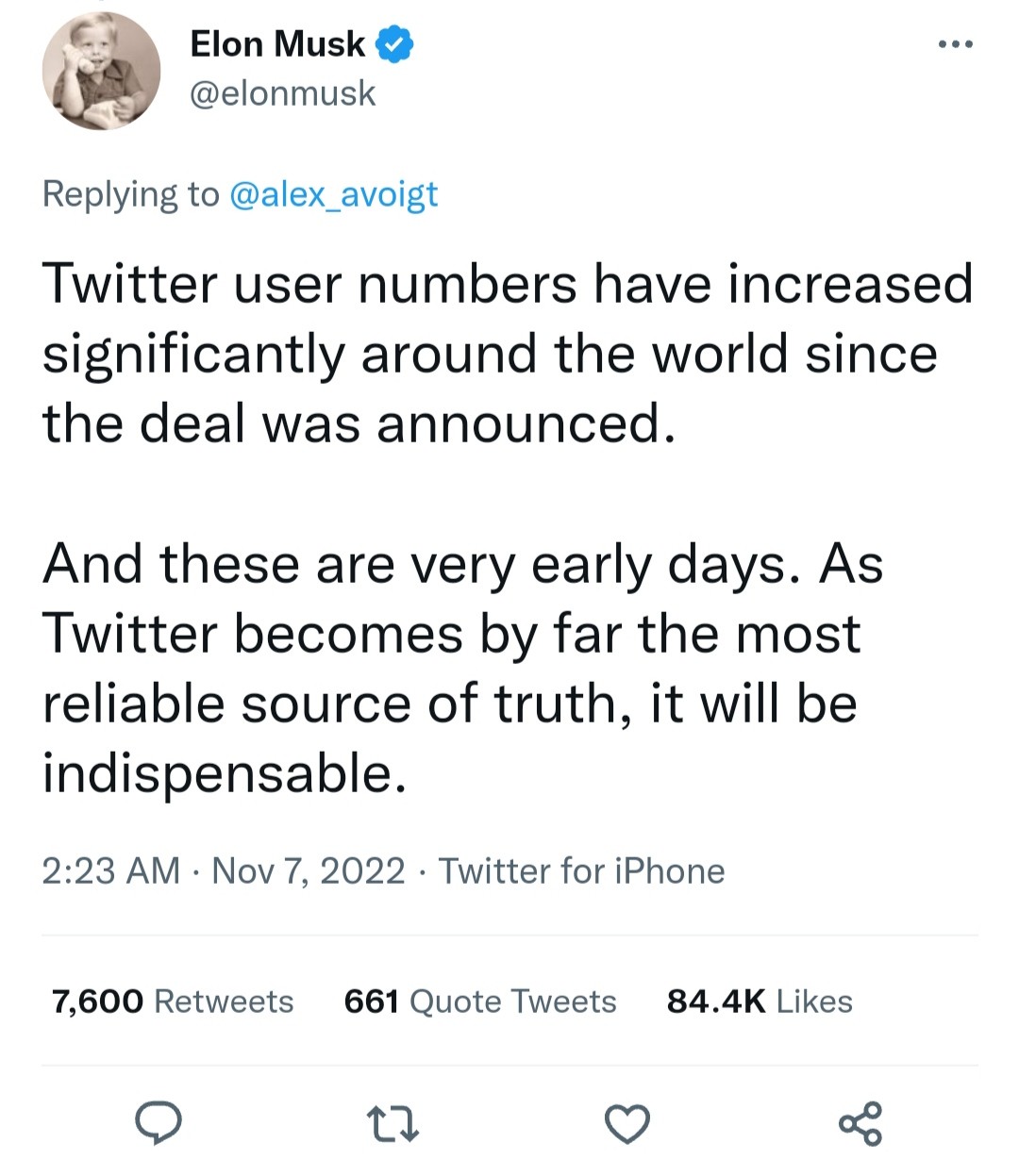This screenshot has height=1176, width=1019.
Task: Open Elon Musk's profile picture
Action: 101,71
